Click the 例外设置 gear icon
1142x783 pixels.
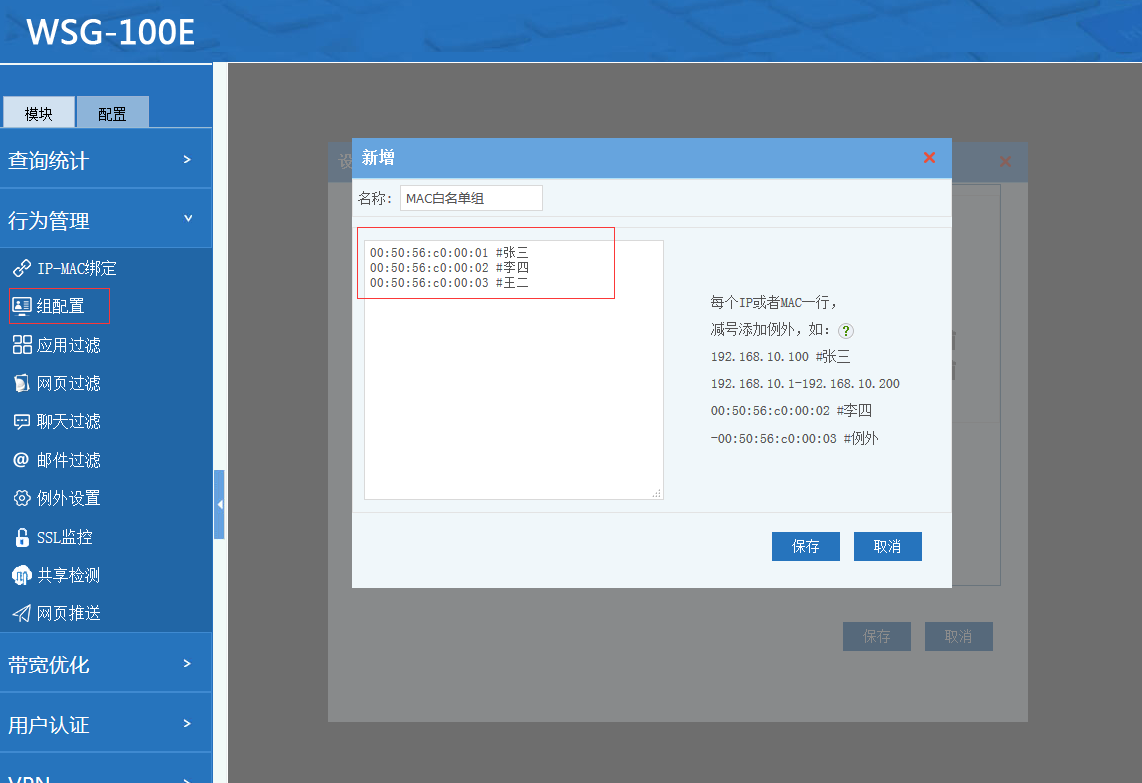tap(21, 498)
